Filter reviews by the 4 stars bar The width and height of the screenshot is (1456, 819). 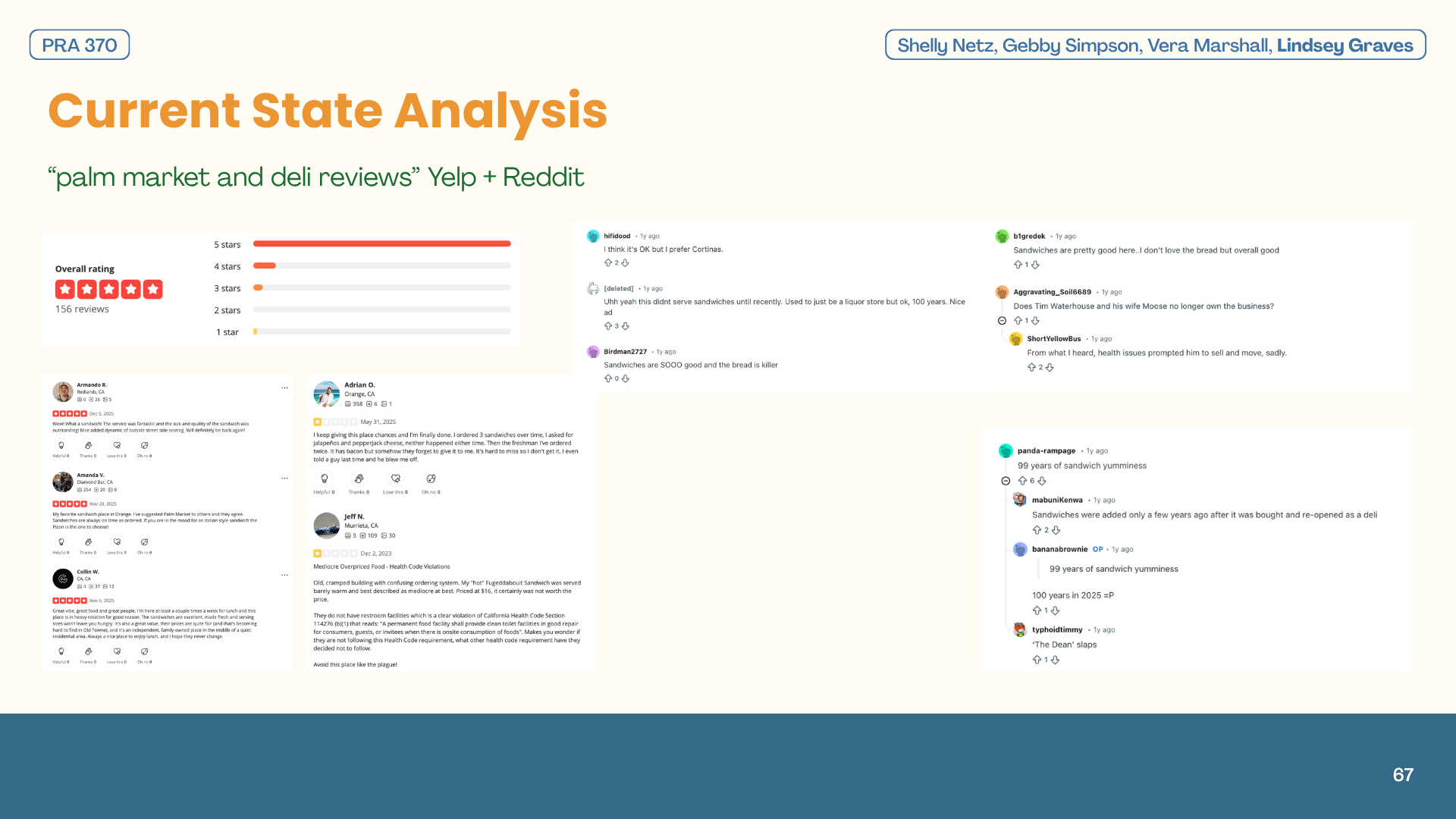coord(382,266)
